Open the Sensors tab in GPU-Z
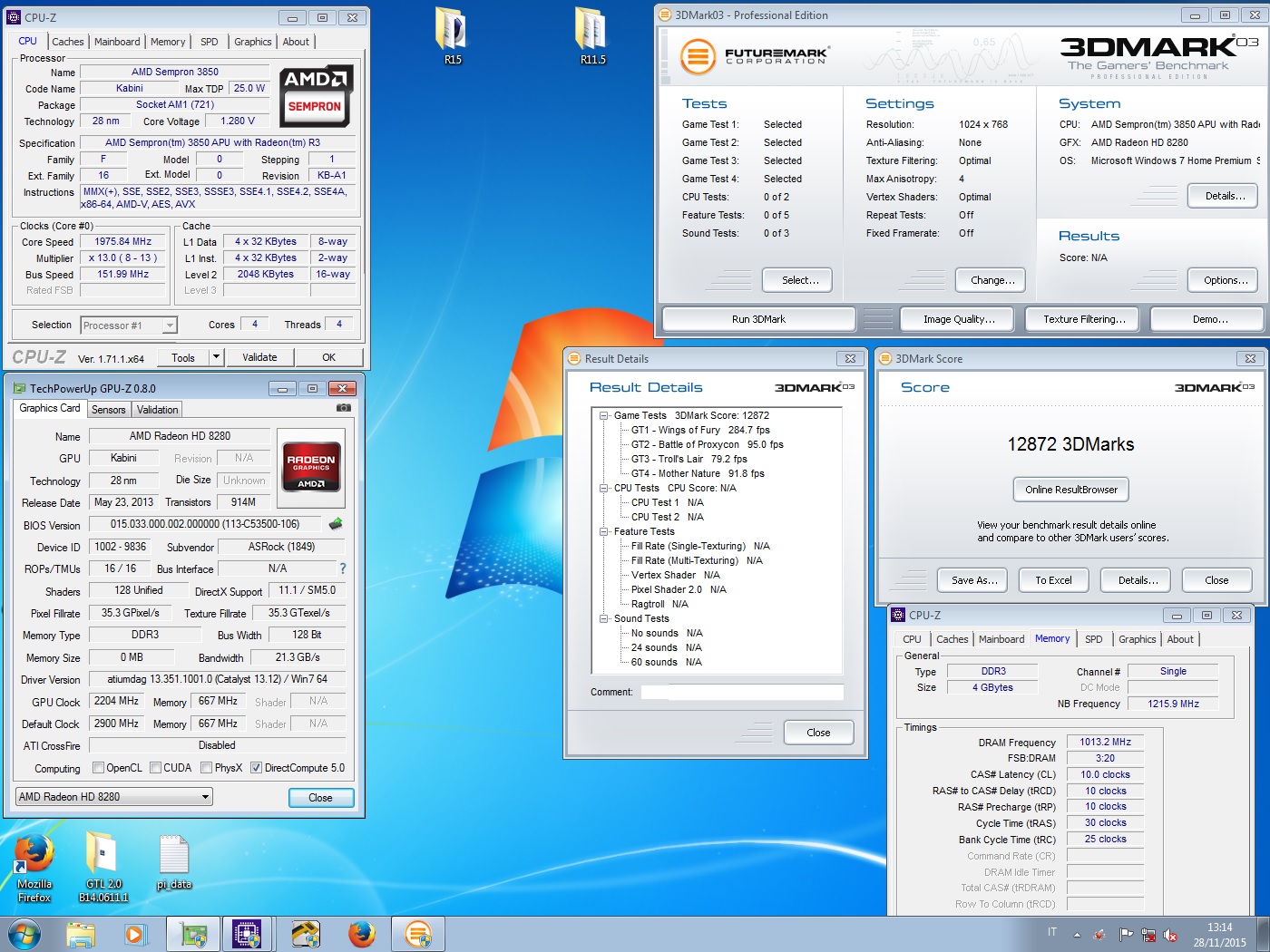 point(109,410)
